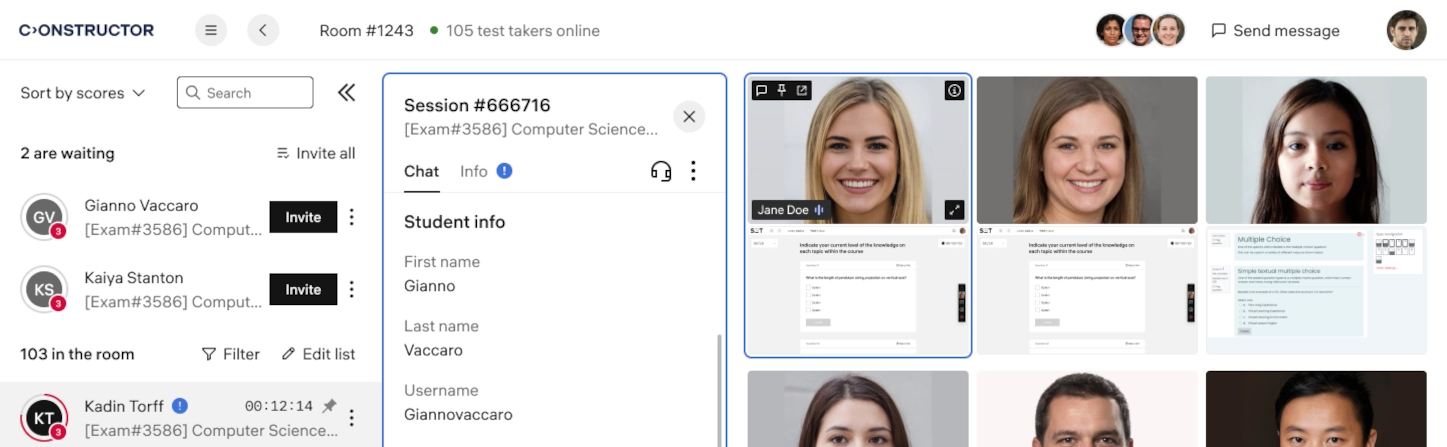Open the current user profile avatar

[1407, 30]
